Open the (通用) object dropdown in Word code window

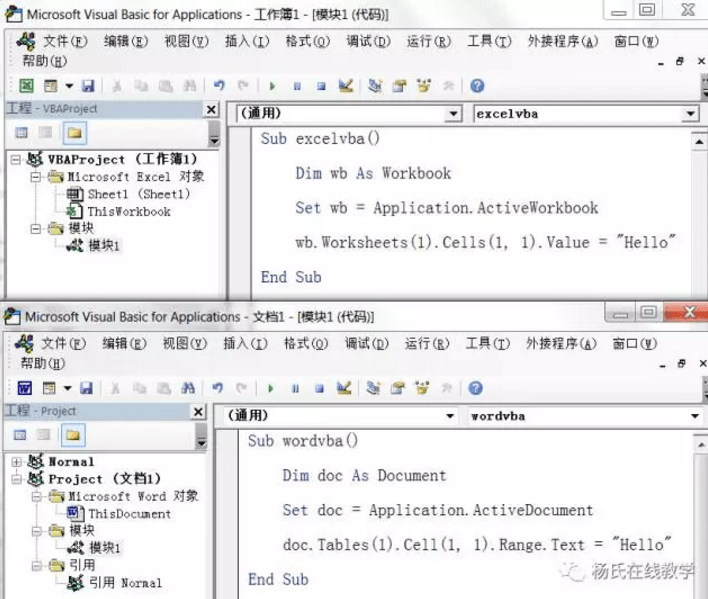pos(450,416)
